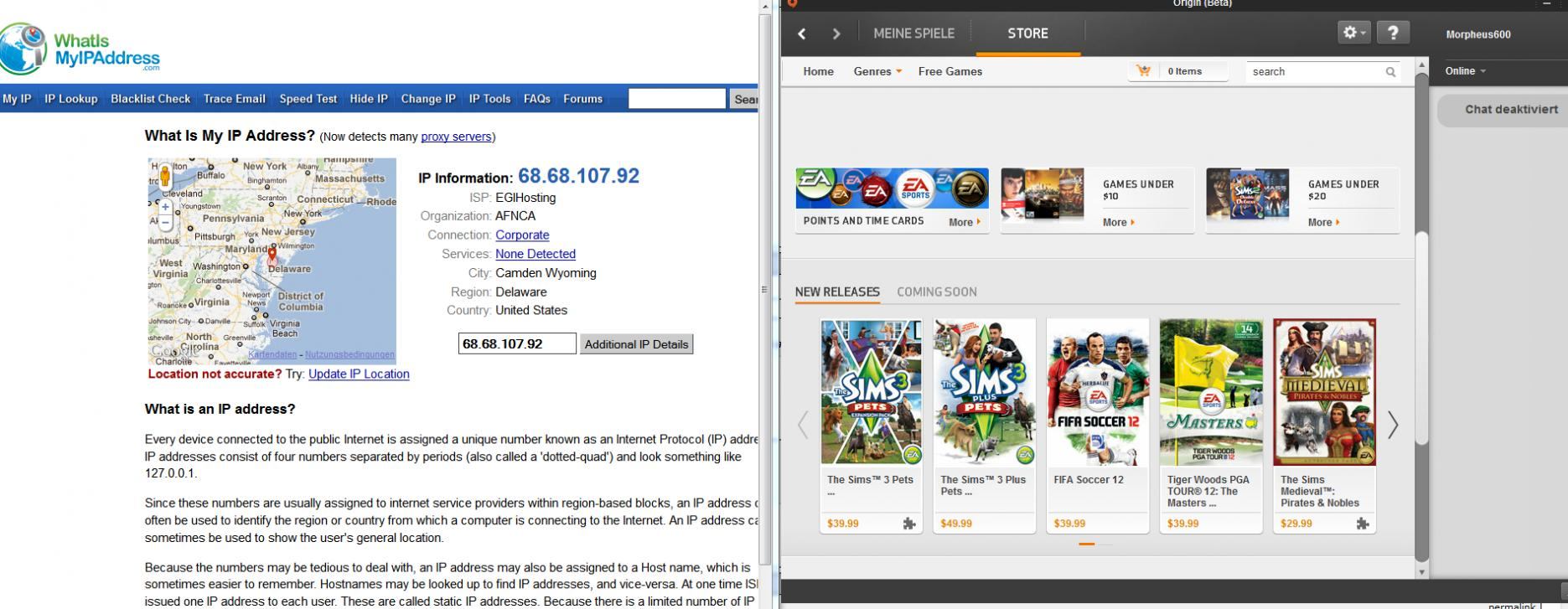The height and width of the screenshot is (609, 1568).
Task: Click the left carousel arrow in New Releases
Action: [x=803, y=425]
